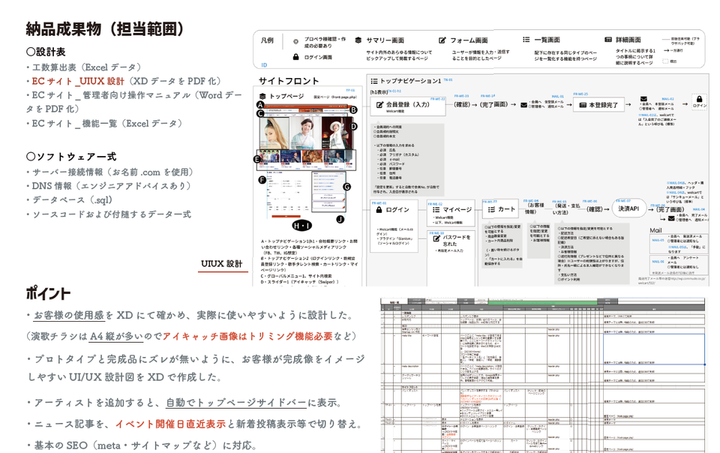Screen dimensions: 720x453
Task: Click the red イベント開催日直近表示 text
Action: (170, 424)
